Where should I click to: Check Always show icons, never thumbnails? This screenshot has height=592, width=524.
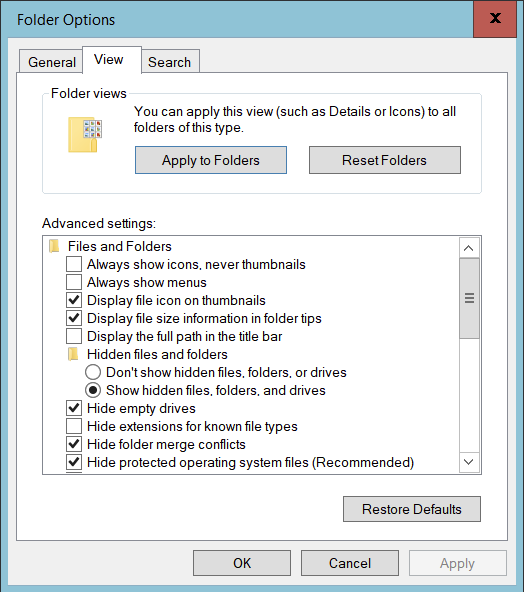coord(74,264)
